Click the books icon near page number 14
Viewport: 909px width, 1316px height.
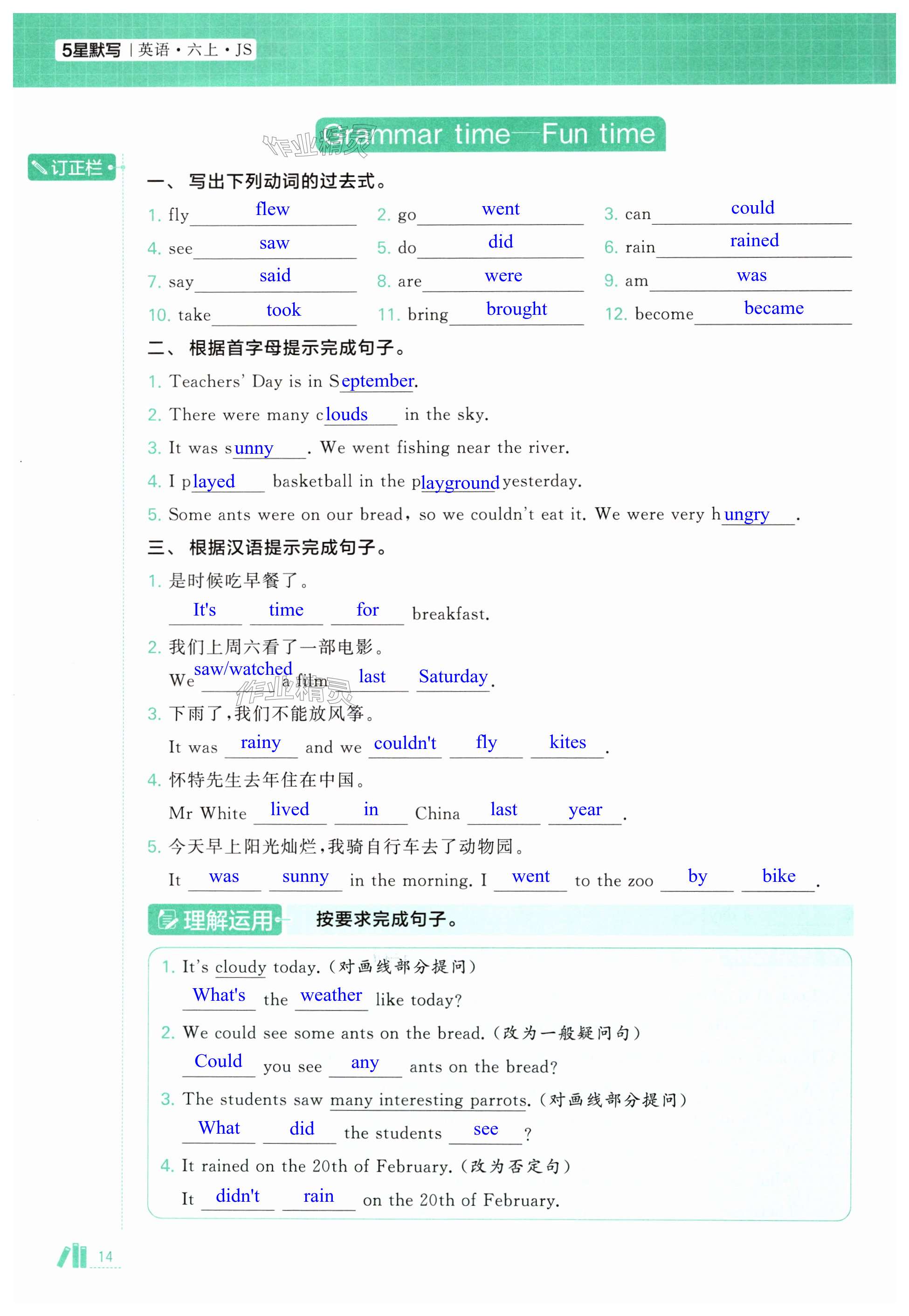(x=72, y=1256)
